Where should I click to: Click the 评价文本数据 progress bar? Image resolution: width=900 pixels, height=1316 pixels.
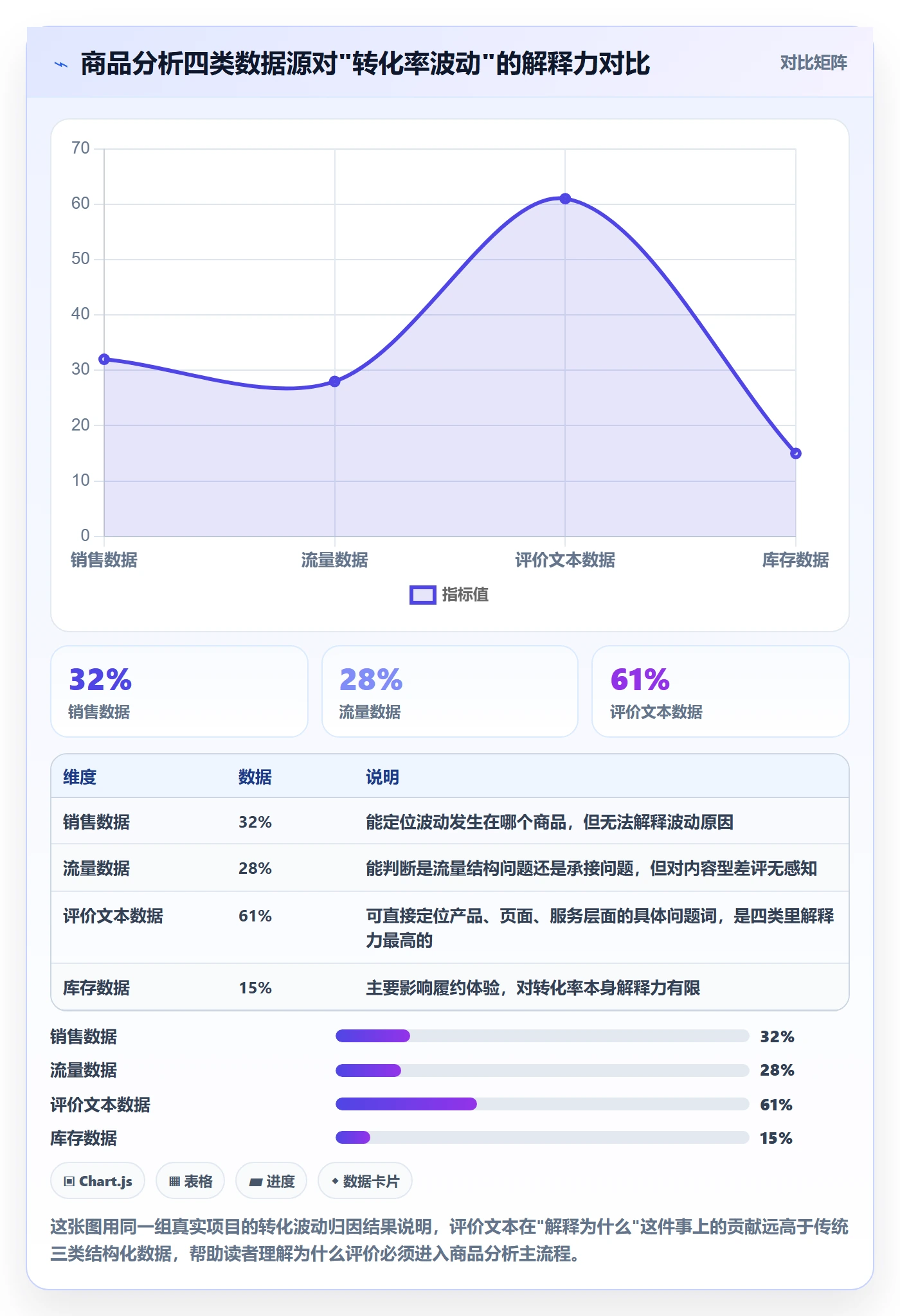[x=542, y=1104]
